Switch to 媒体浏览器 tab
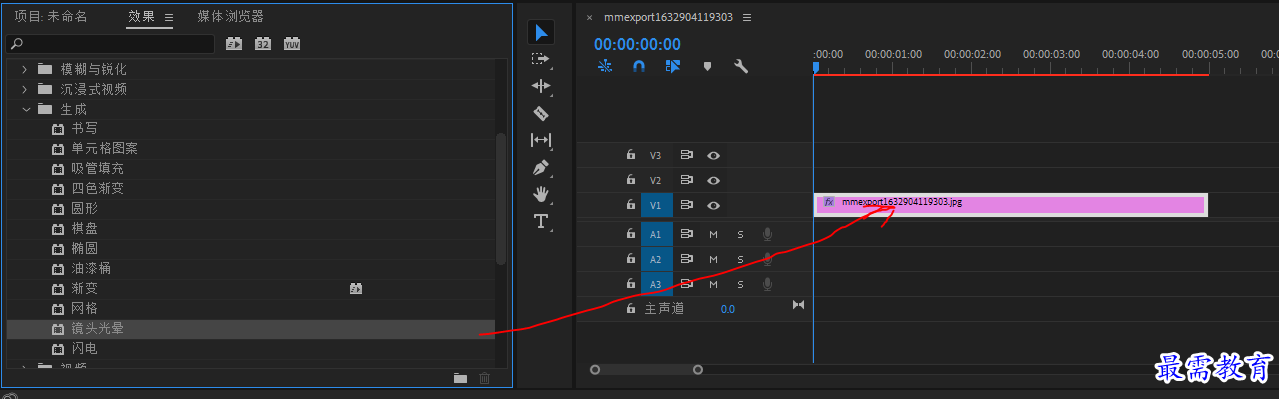Viewport: 1279px width, 399px height. click(x=230, y=17)
